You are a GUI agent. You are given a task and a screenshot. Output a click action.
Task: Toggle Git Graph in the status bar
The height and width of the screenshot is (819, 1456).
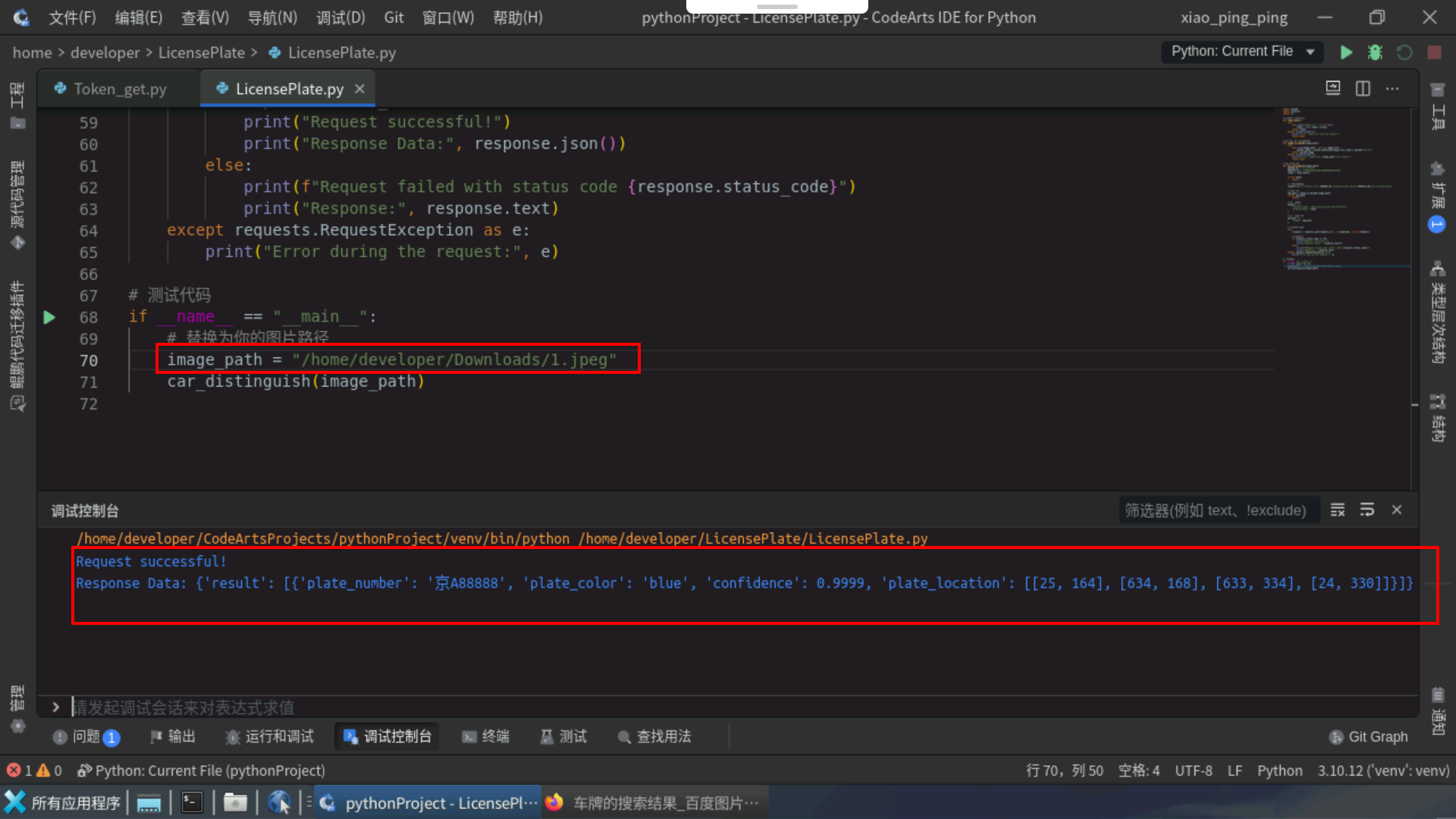tap(1369, 736)
